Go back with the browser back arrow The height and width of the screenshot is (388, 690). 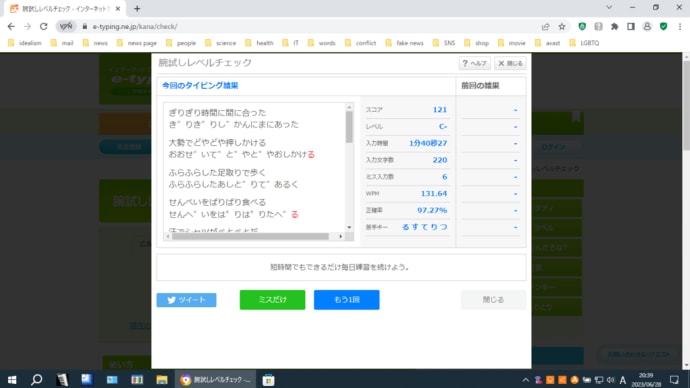point(11,26)
